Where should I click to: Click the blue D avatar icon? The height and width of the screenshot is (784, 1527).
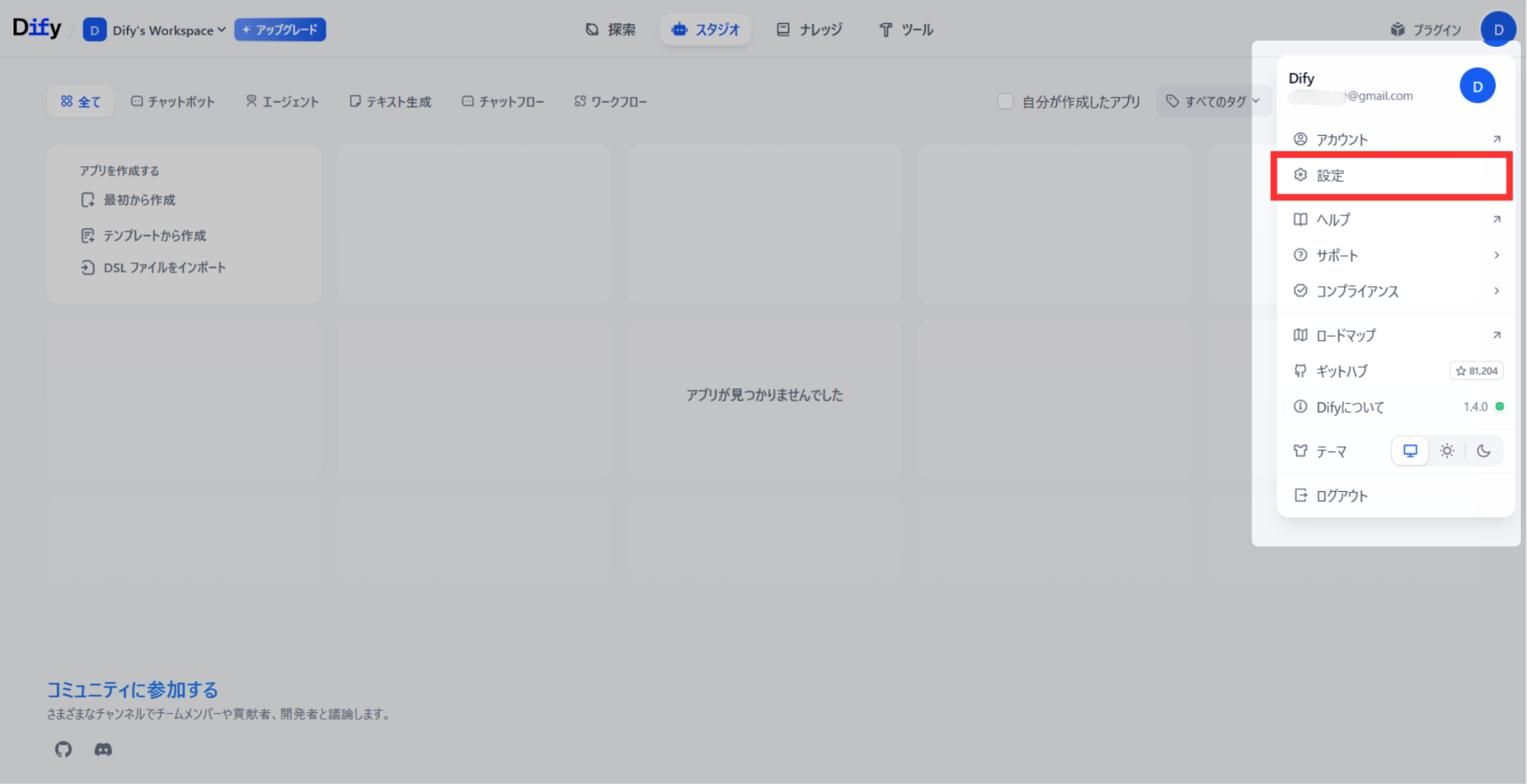tap(1497, 29)
